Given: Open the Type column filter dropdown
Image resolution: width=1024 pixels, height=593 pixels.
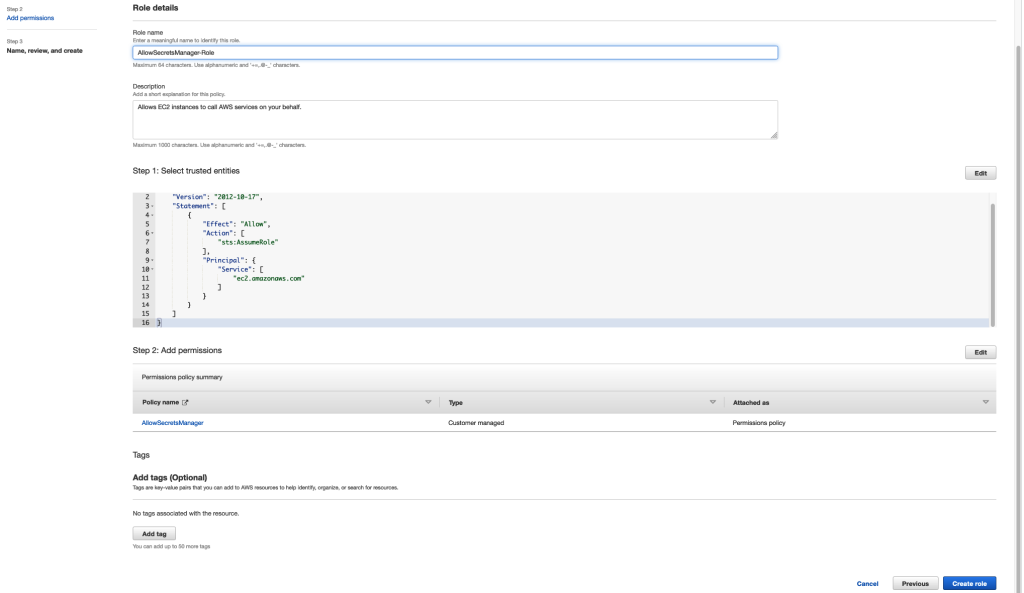Looking at the screenshot, I should [x=712, y=401].
